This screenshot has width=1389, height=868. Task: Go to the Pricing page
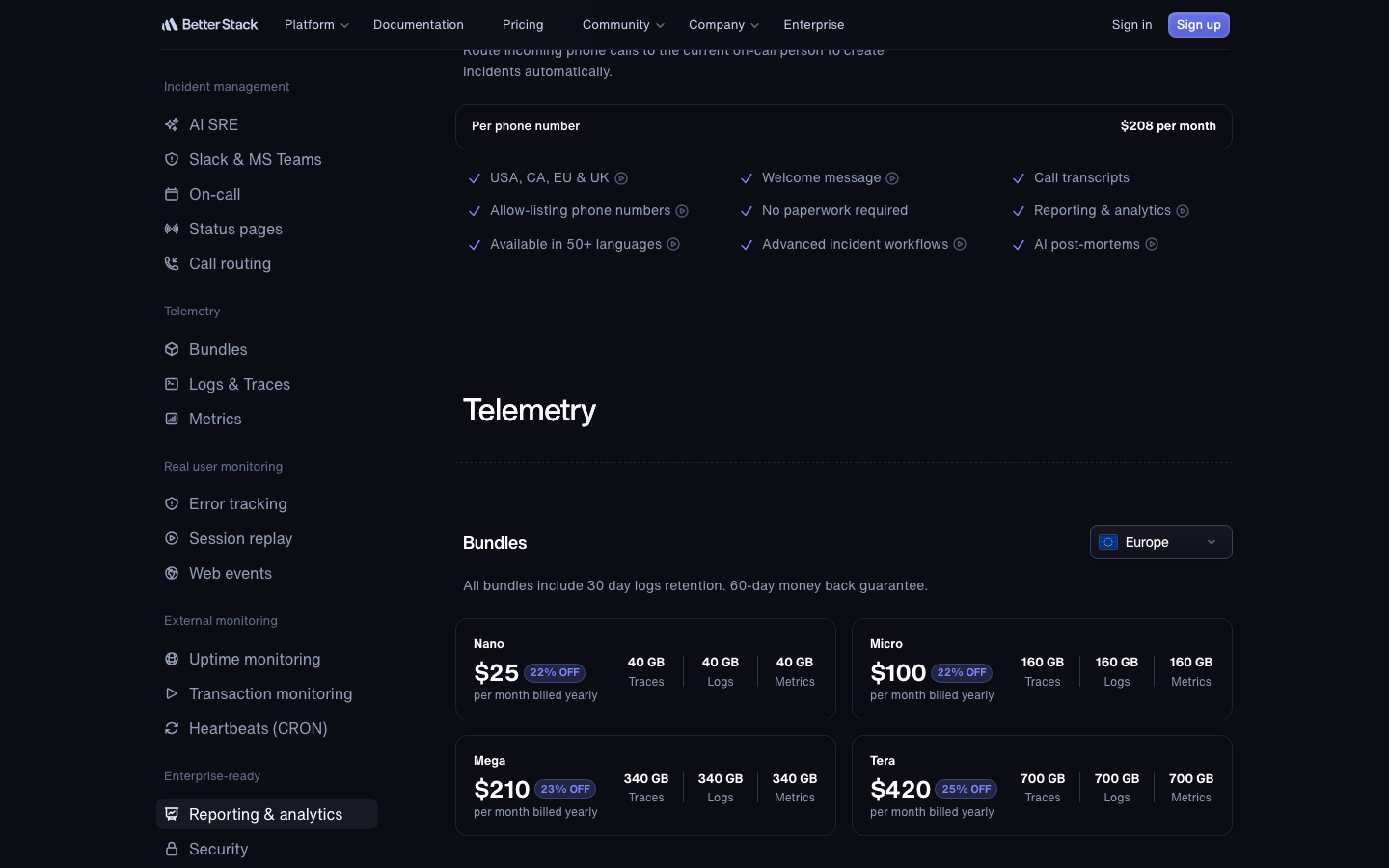(523, 25)
